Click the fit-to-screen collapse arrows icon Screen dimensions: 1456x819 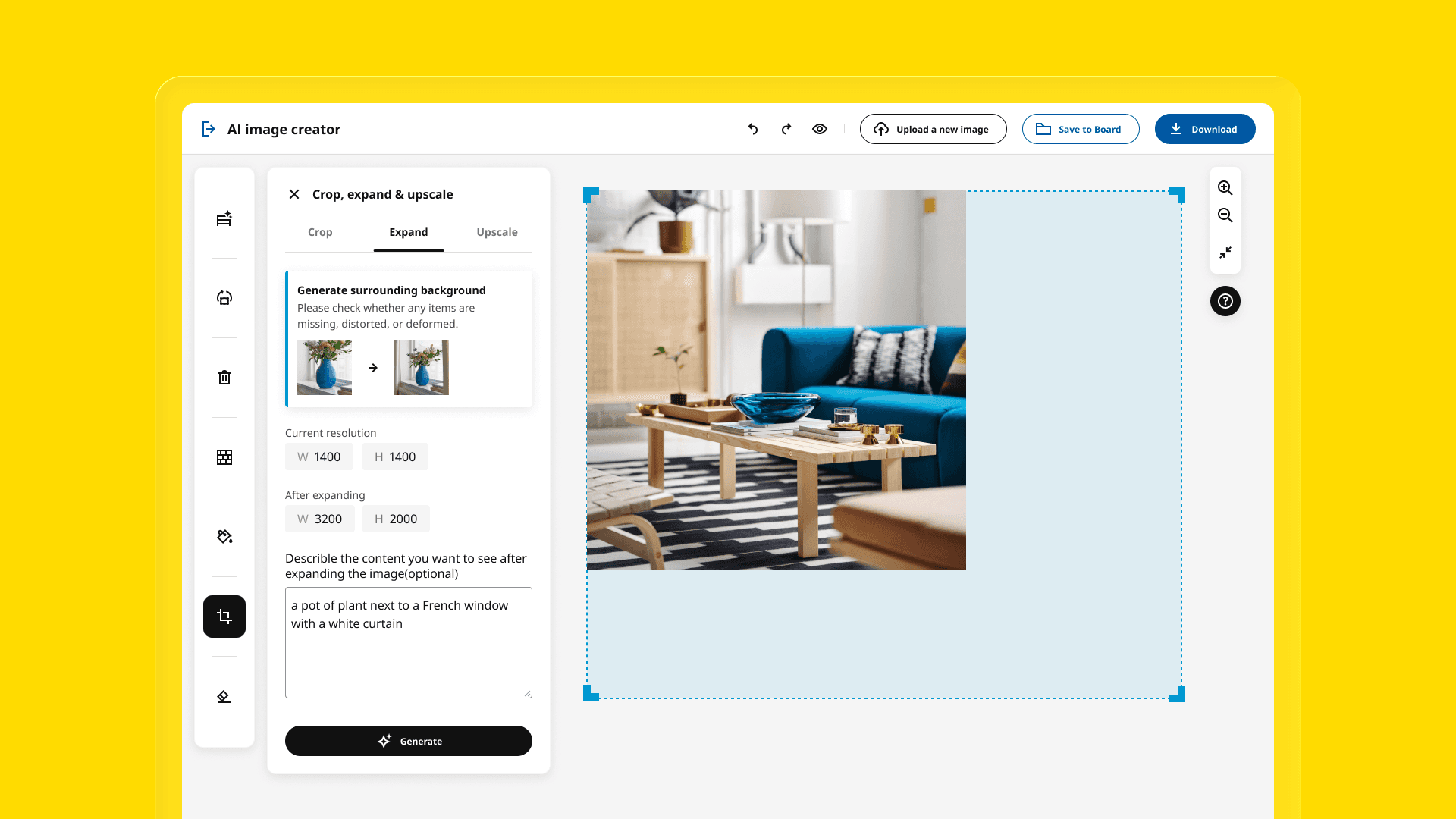point(1225,253)
